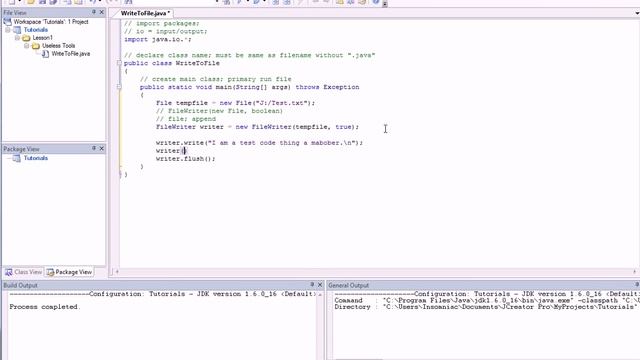
Task: Close the Build Output panel
Action: [320, 284]
